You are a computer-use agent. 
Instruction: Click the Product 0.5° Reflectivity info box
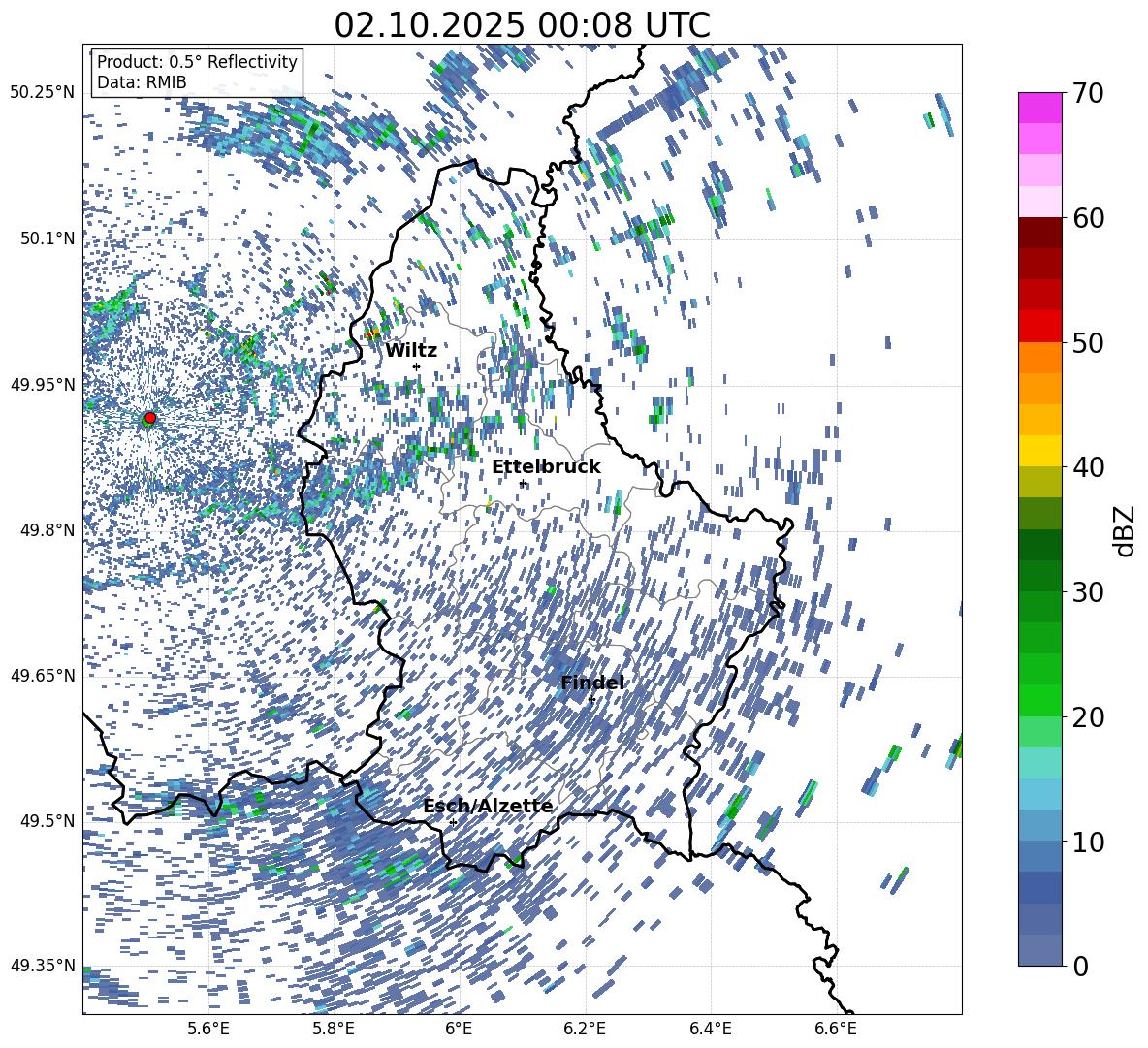click(x=197, y=72)
